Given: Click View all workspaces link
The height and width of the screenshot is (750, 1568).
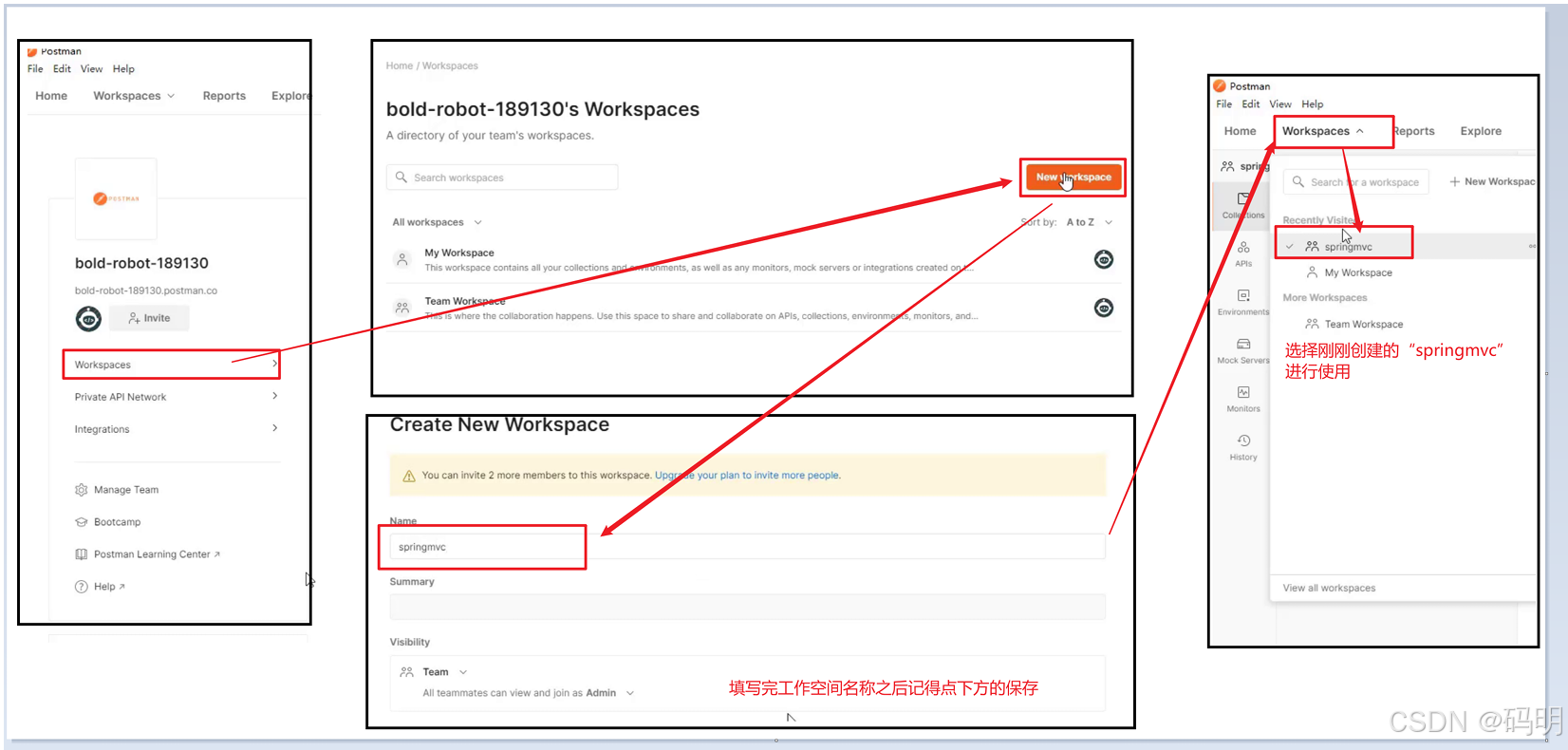Looking at the screenshot, I should pos(1329,589).
